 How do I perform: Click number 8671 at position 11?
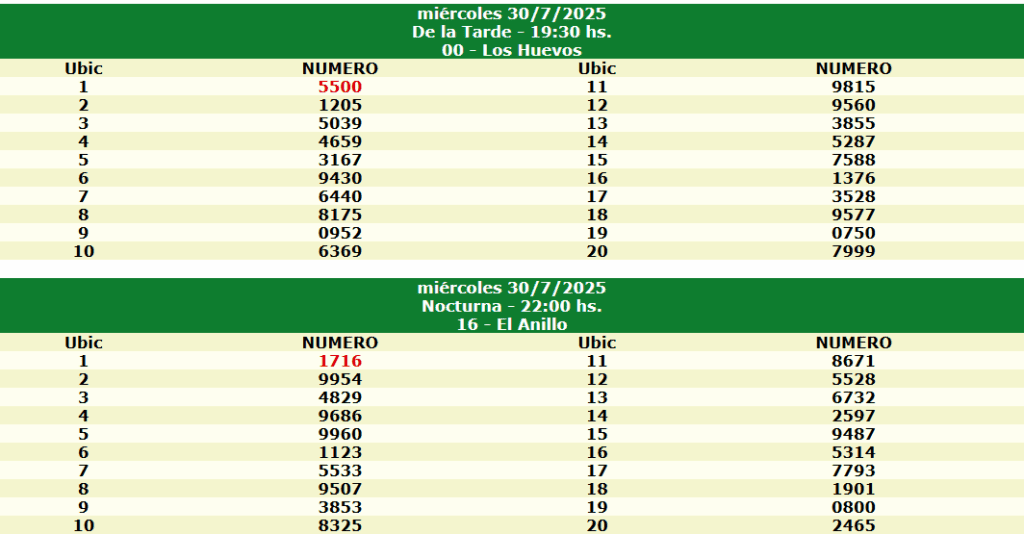[854, 361]
